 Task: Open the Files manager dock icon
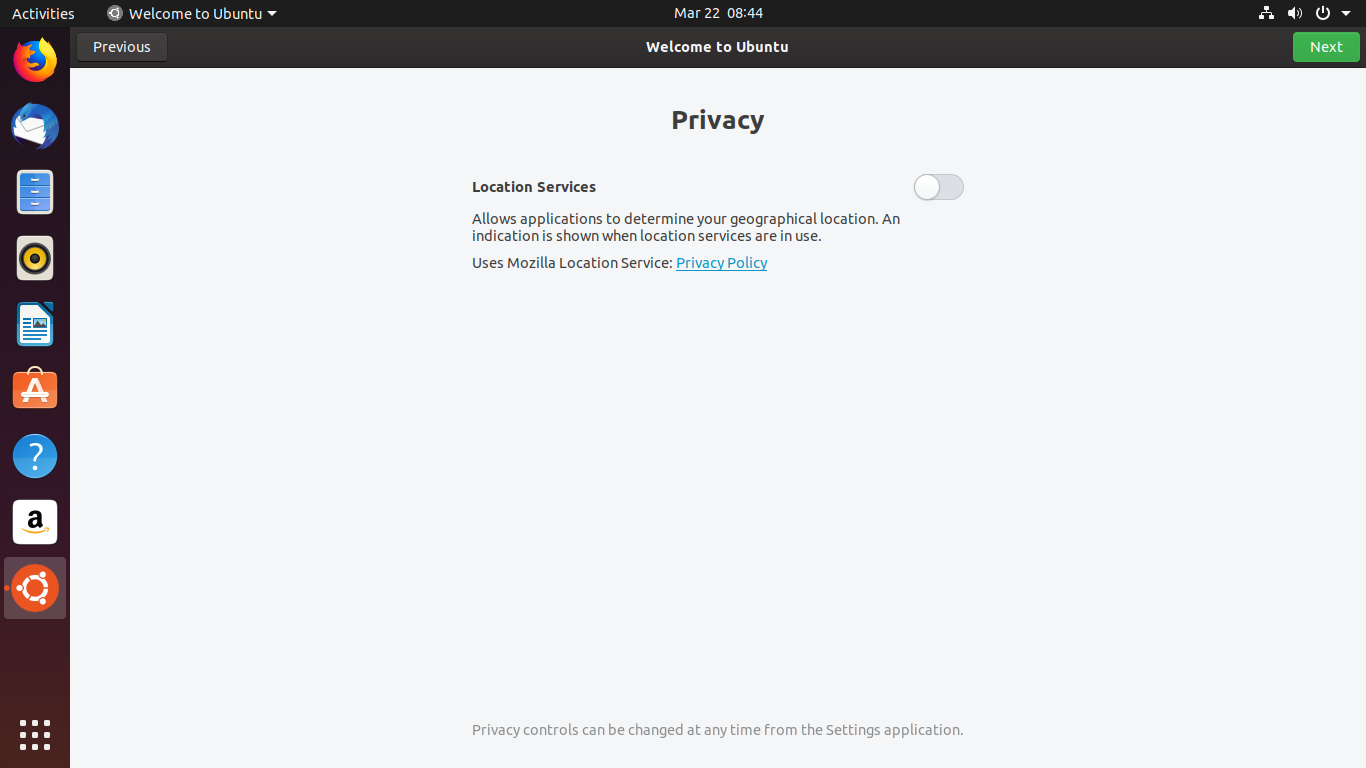tap(35, 192)
